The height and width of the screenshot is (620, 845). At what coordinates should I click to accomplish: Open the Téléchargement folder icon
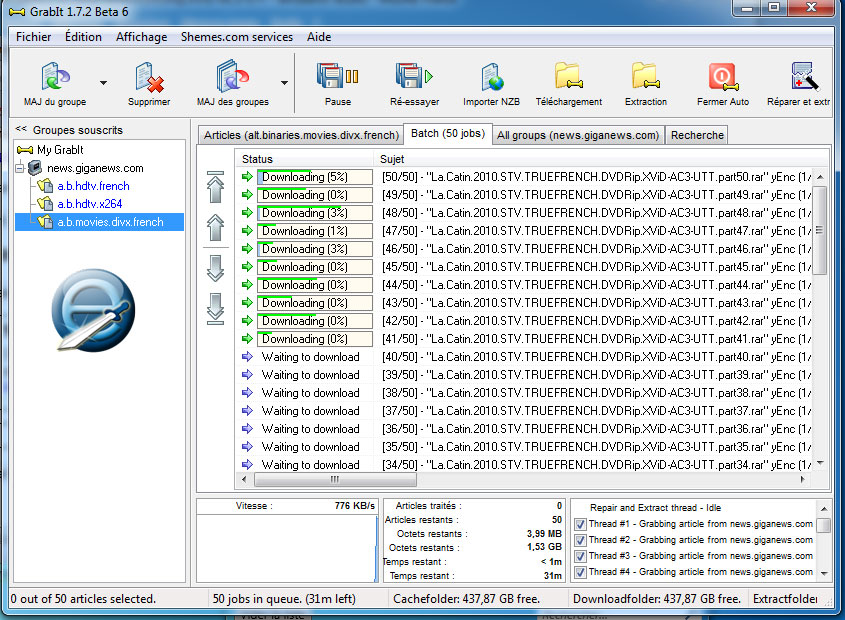point(569,75)
